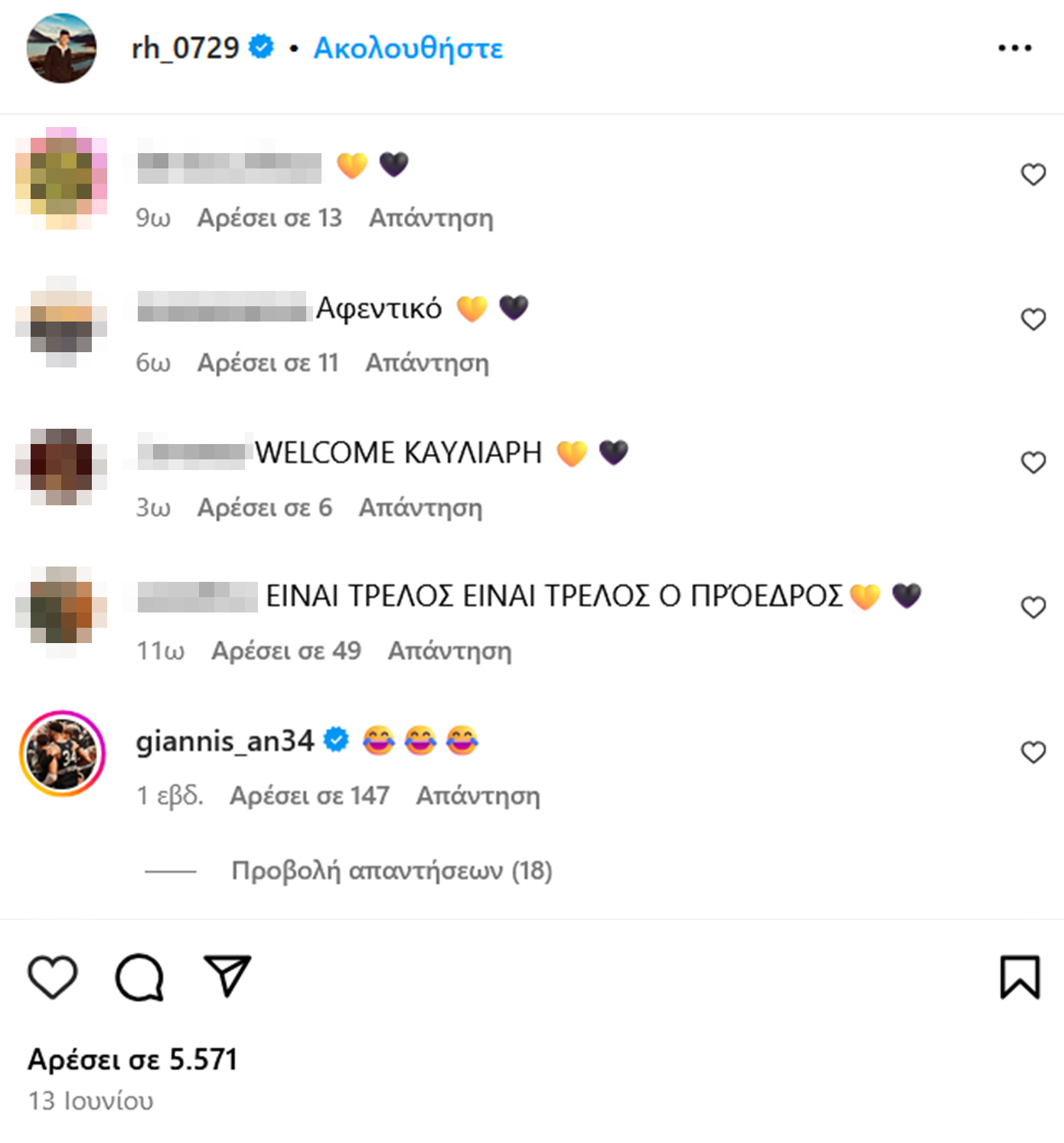Open rh_0729 profile picture
The image size is (1064, 1143).
click(62, 48)
